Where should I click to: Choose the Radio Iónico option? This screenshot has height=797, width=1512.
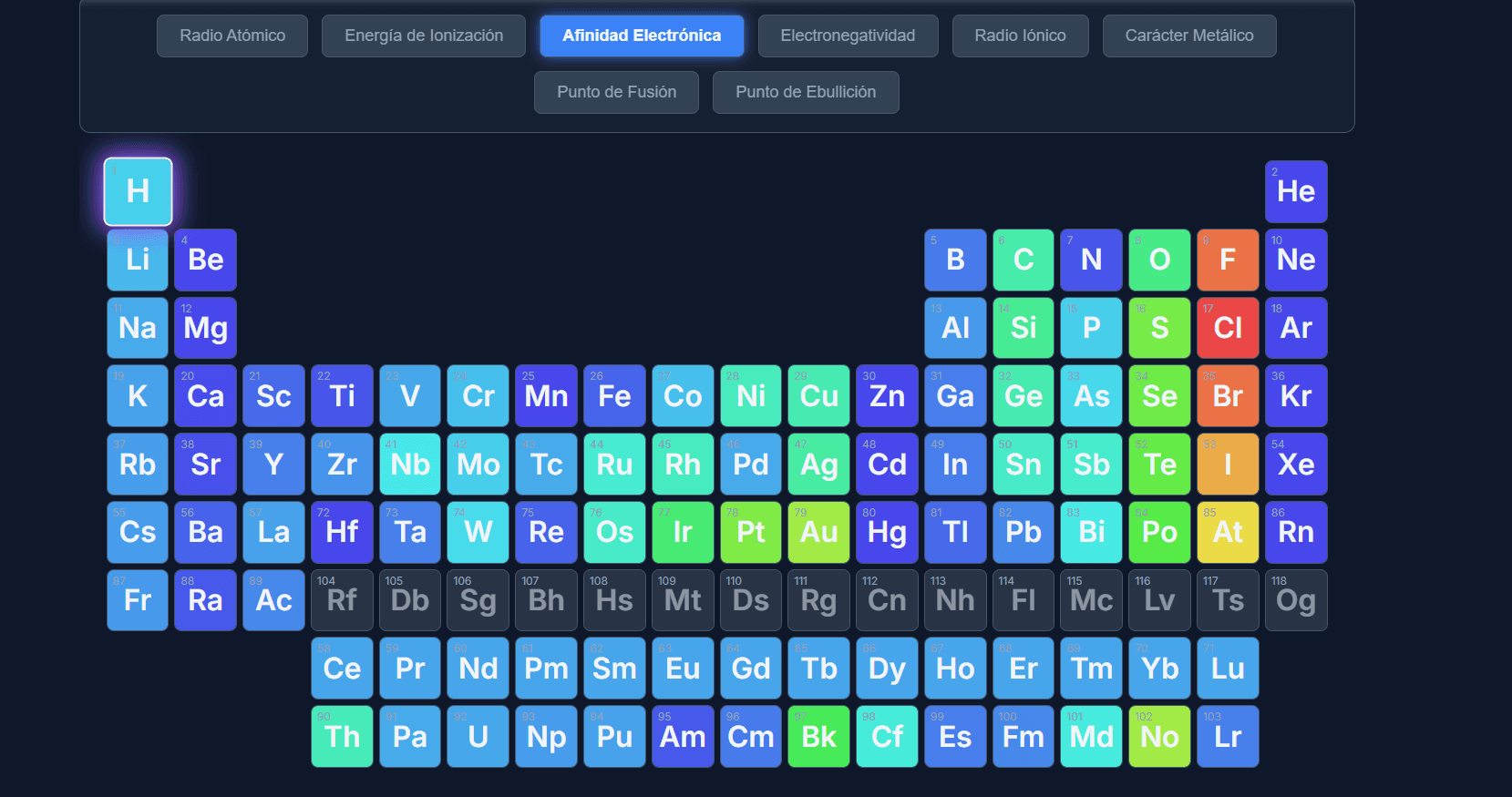click(1019, 36)
